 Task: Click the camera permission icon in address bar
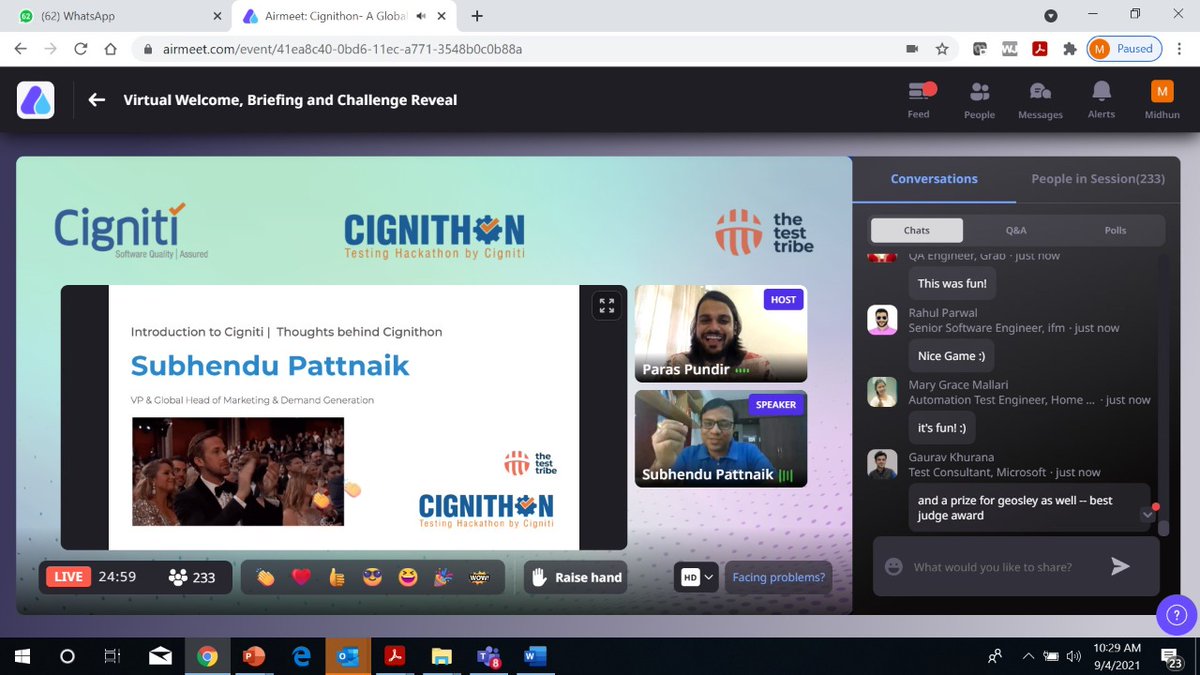click(912, 49)
